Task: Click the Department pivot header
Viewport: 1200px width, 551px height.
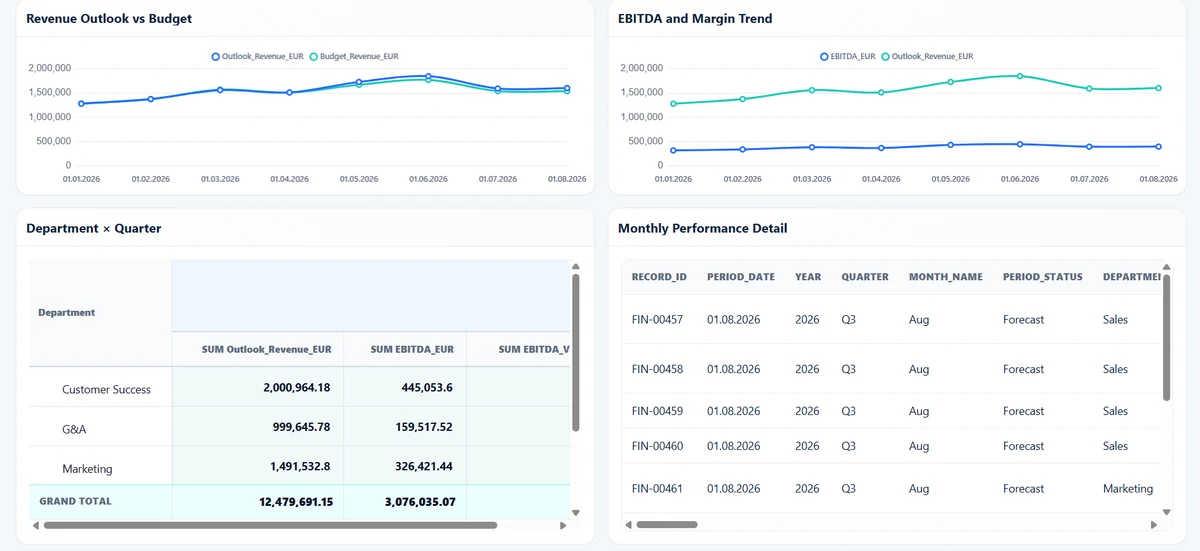Action: point(66,313)
